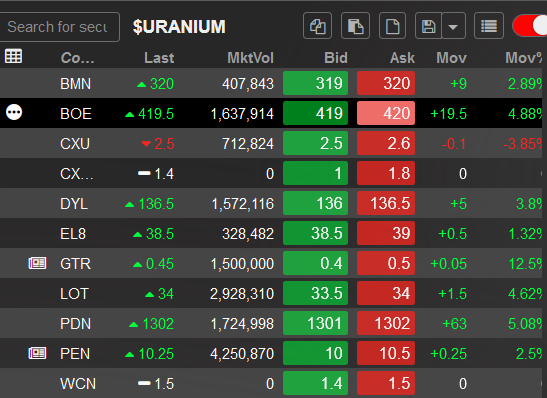Open the GTR news announcement icon

[x=37, y=263]
